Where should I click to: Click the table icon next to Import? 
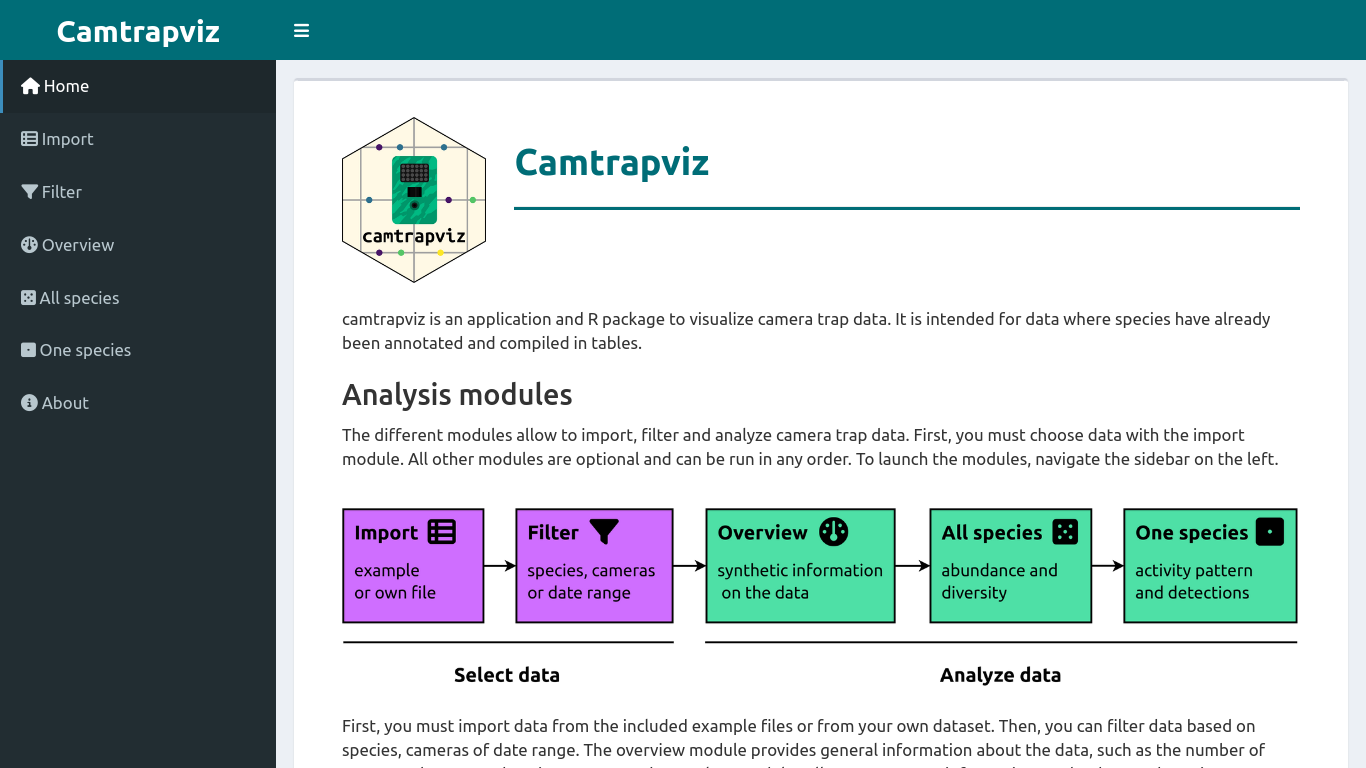point(28,138)
